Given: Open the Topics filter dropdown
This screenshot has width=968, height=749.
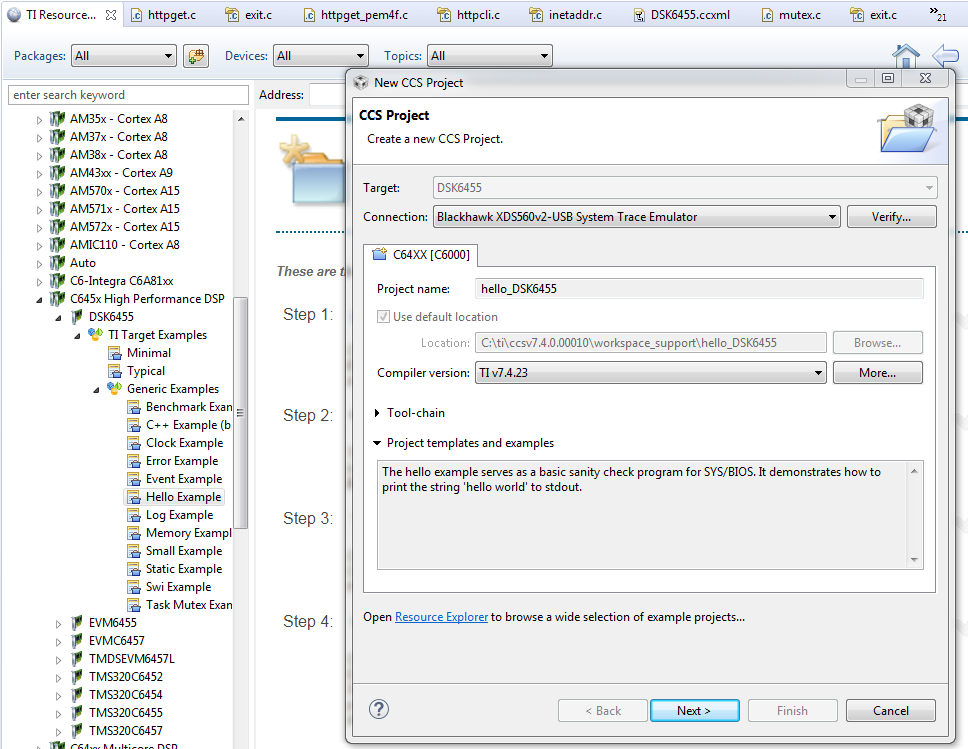Looking at the screenshot, I should click(x=490, y=56).
